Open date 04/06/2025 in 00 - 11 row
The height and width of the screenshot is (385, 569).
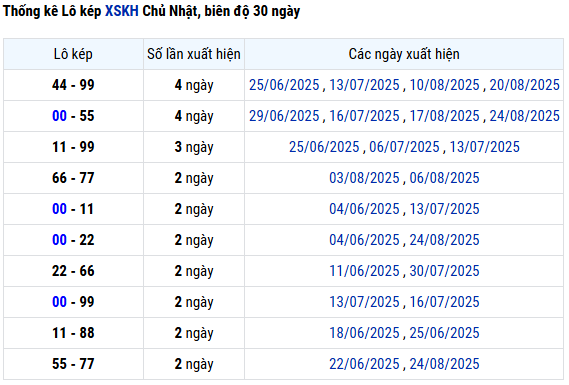364,209
